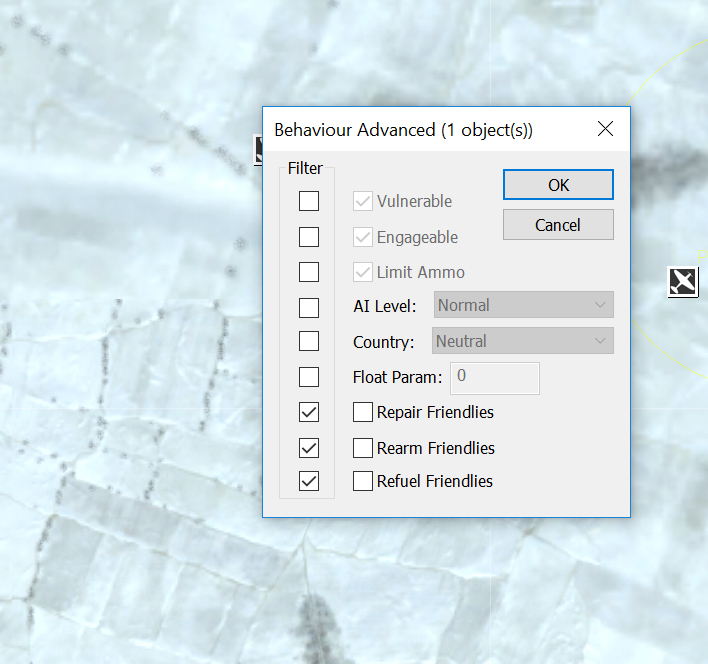
Task: Enable the filter checkbox for AI Level
Action: point(309,307)
